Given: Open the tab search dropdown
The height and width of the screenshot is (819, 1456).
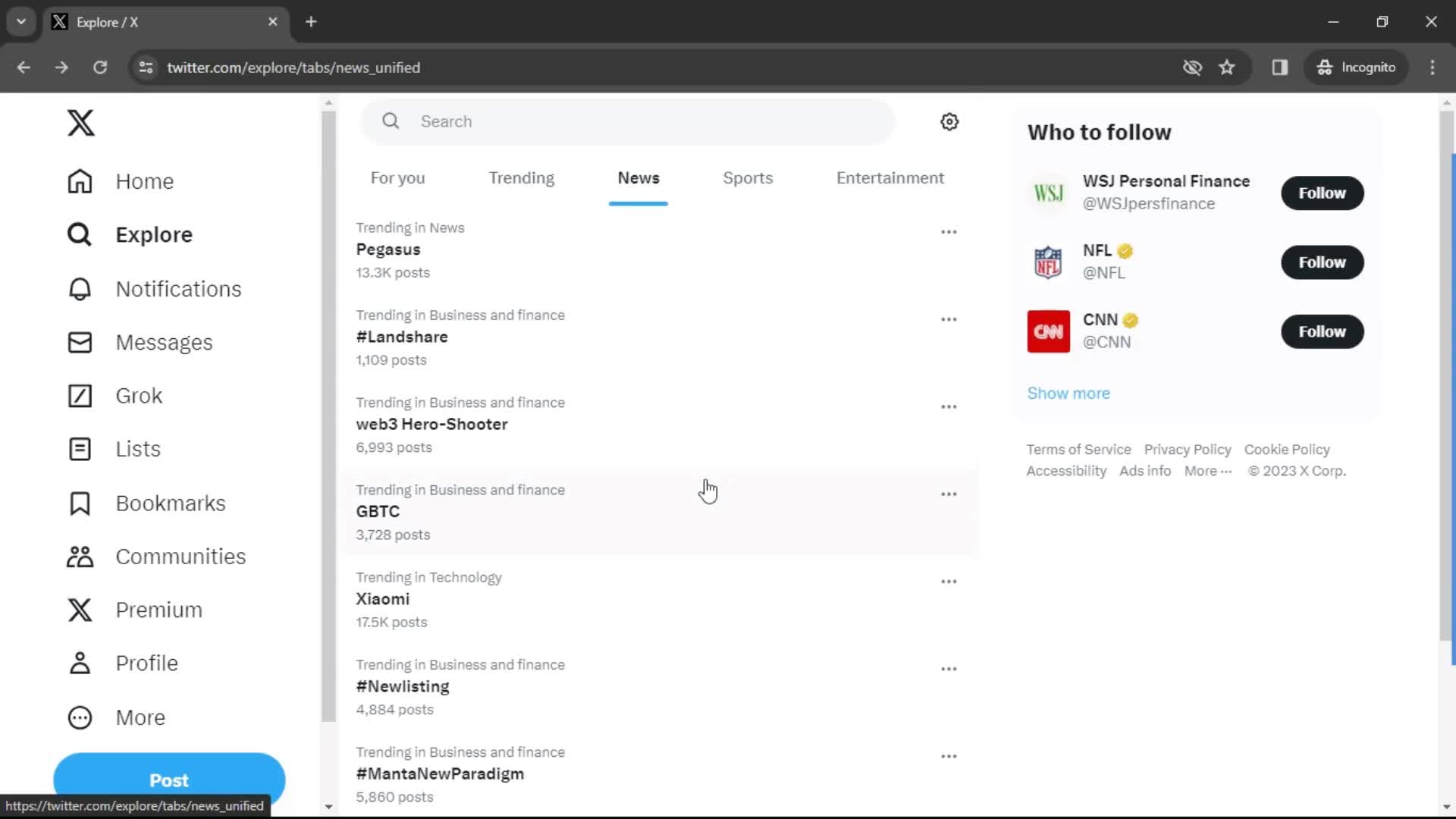Looking at the screenshot, I should [21, 22].
